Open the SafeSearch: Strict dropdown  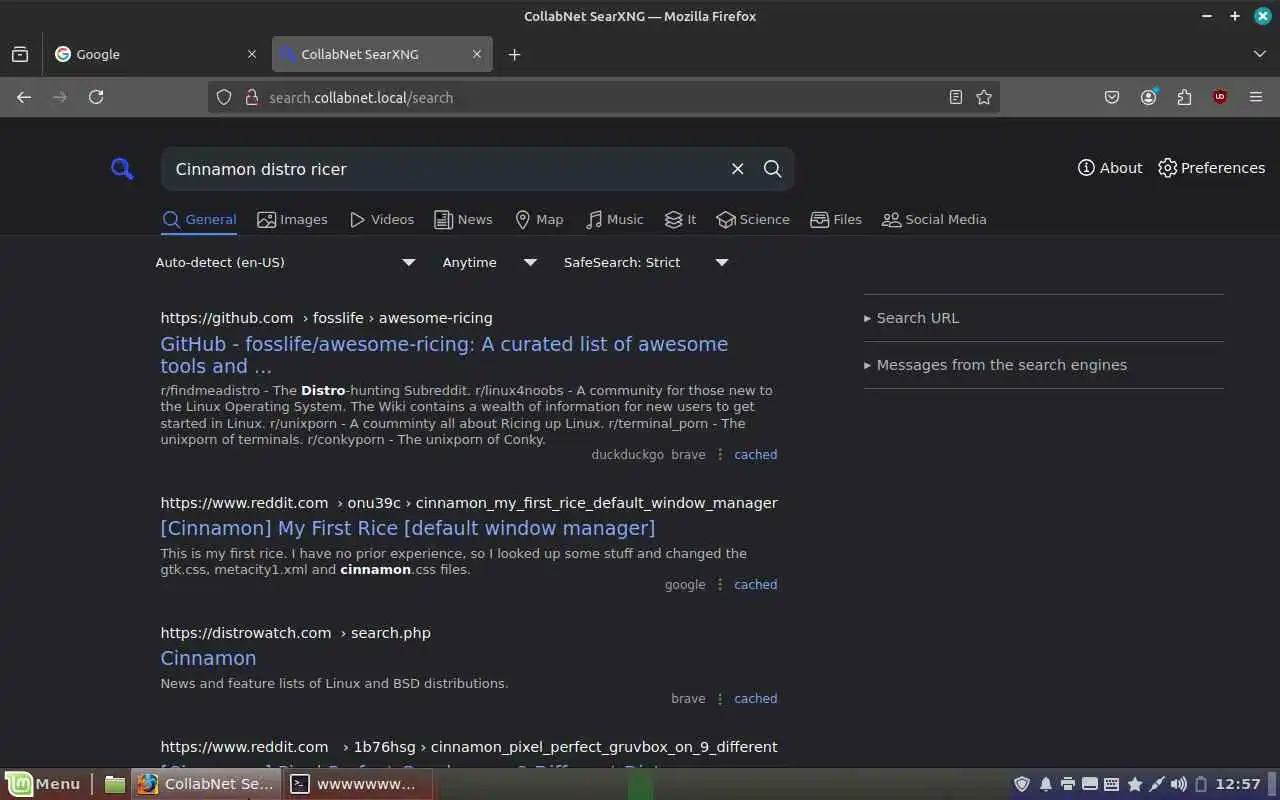coord(646,262)
